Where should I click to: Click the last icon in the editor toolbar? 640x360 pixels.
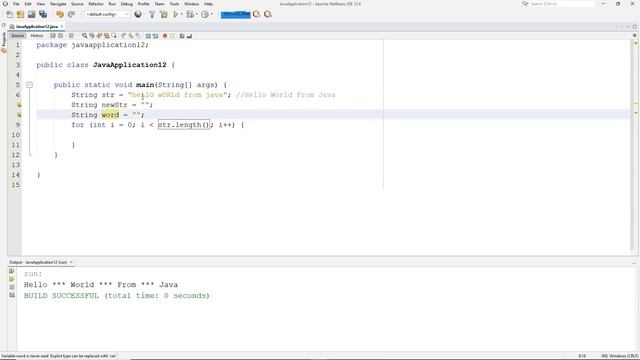pos(189,36)
